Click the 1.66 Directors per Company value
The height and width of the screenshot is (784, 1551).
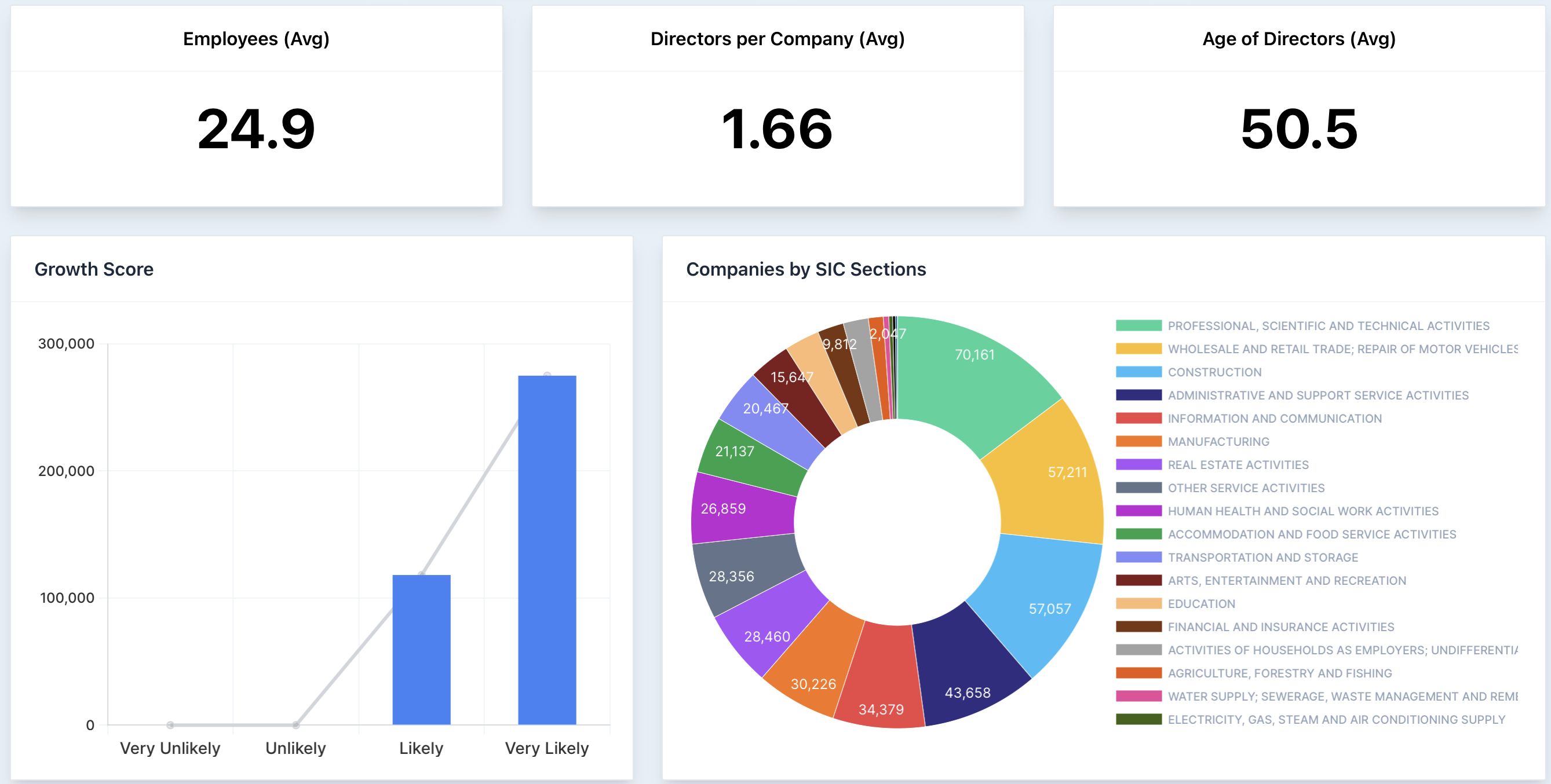(778, 129)
